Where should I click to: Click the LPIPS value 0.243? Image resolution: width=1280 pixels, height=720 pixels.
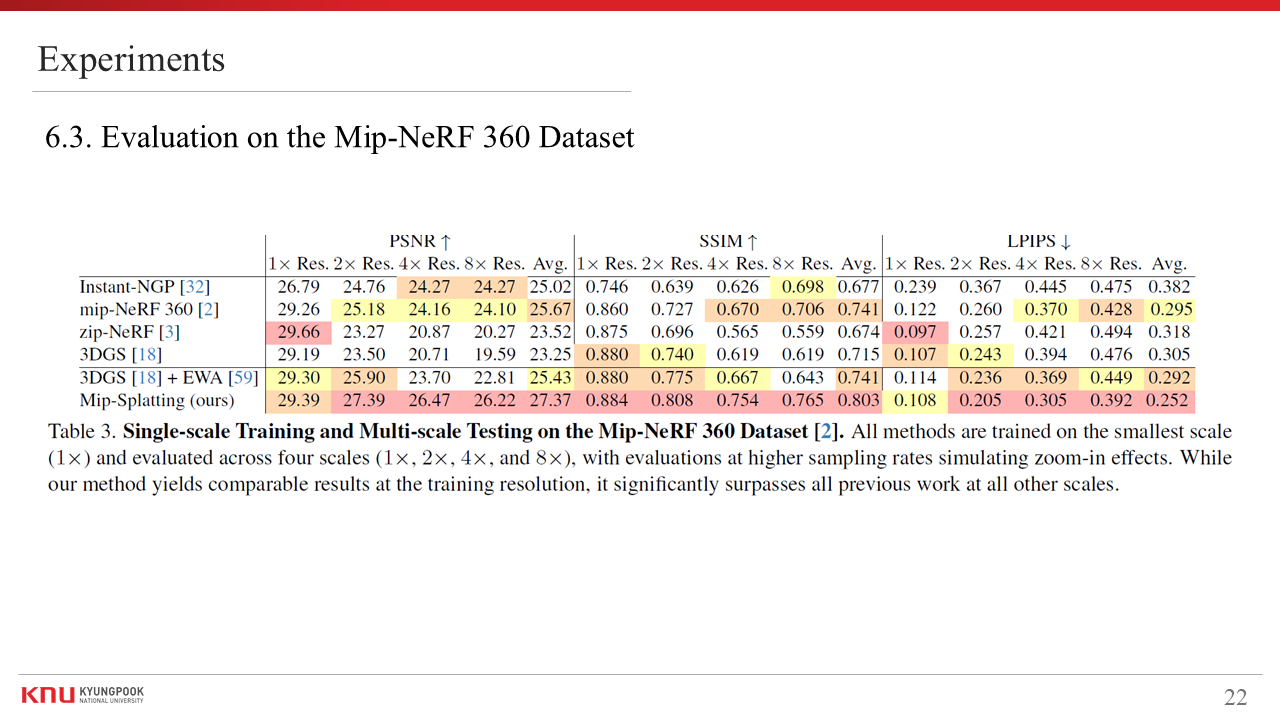pos(980,355)
